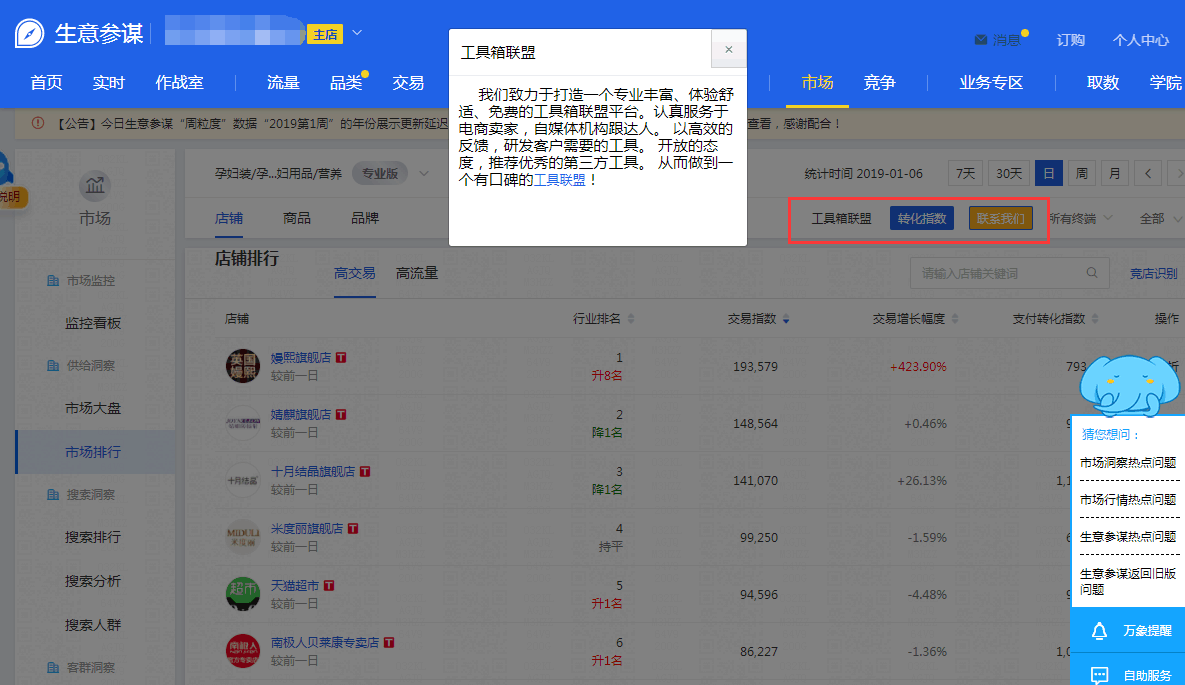Click the 转化指数 blue button
Image resolution: width=1185 pixels, height=685 pixels.
pos(922,219)
